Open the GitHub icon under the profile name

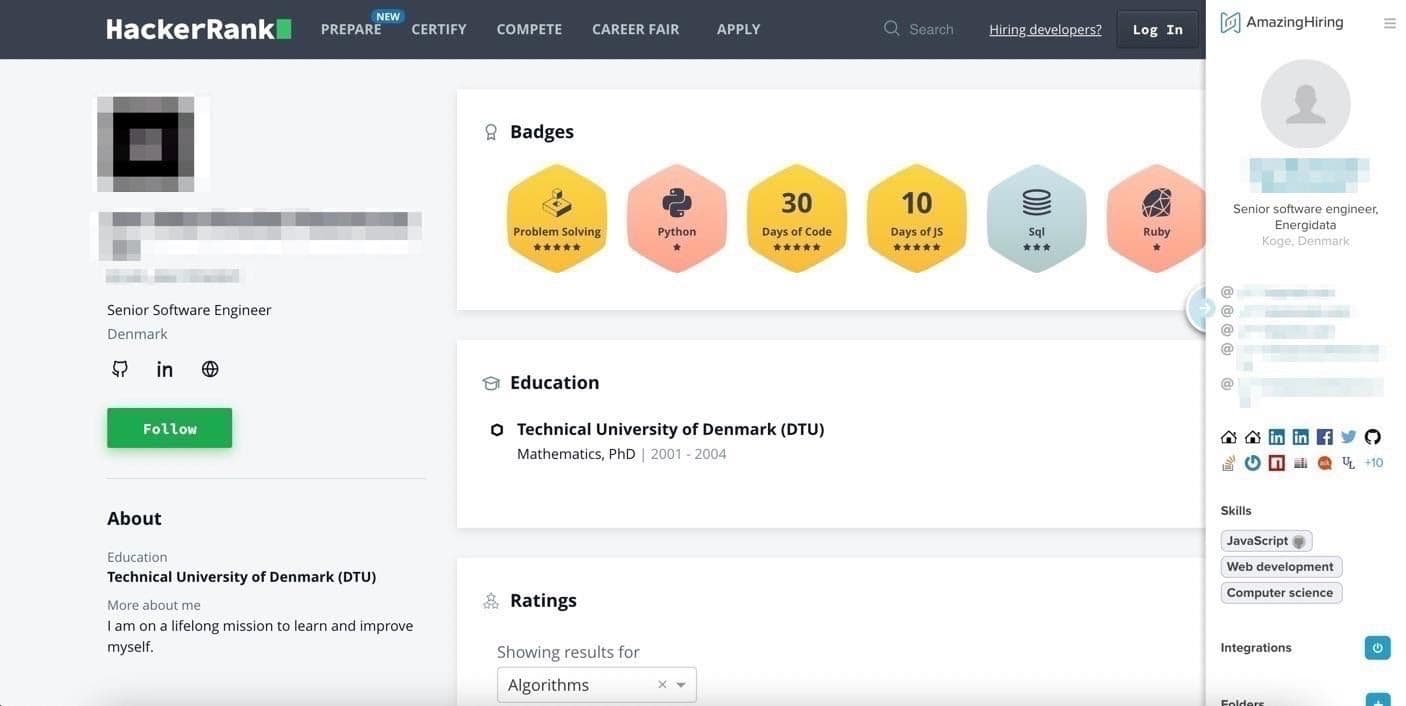[120, 369]
